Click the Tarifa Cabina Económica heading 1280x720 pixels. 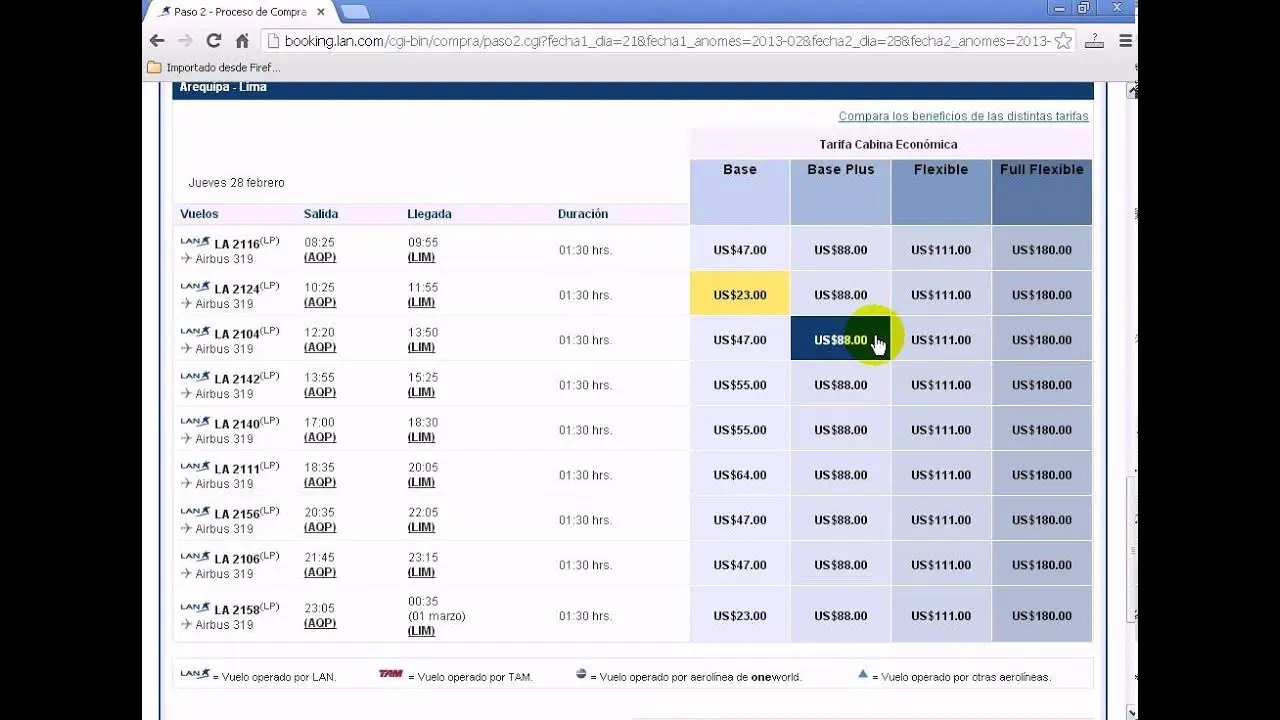(888, 144)
